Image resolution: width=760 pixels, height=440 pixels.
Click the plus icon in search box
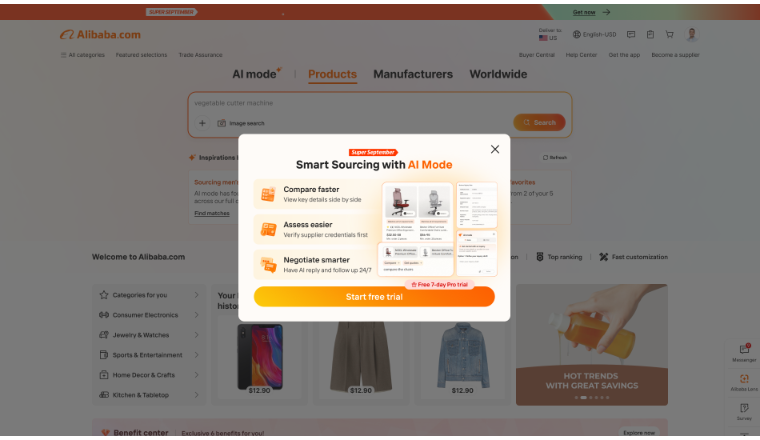(x=202, y=123)
